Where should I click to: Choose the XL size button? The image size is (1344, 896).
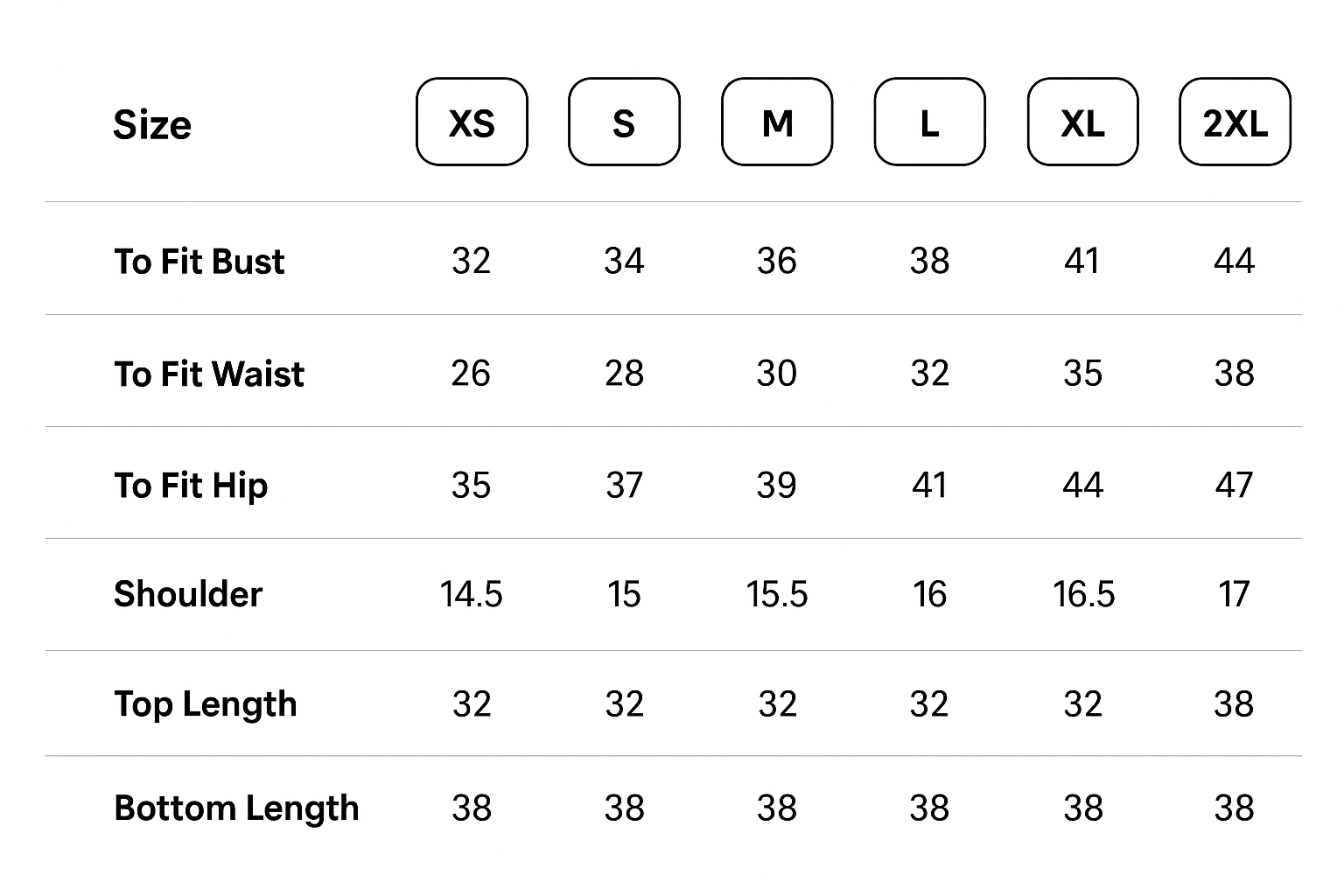tap(1082, 122)
